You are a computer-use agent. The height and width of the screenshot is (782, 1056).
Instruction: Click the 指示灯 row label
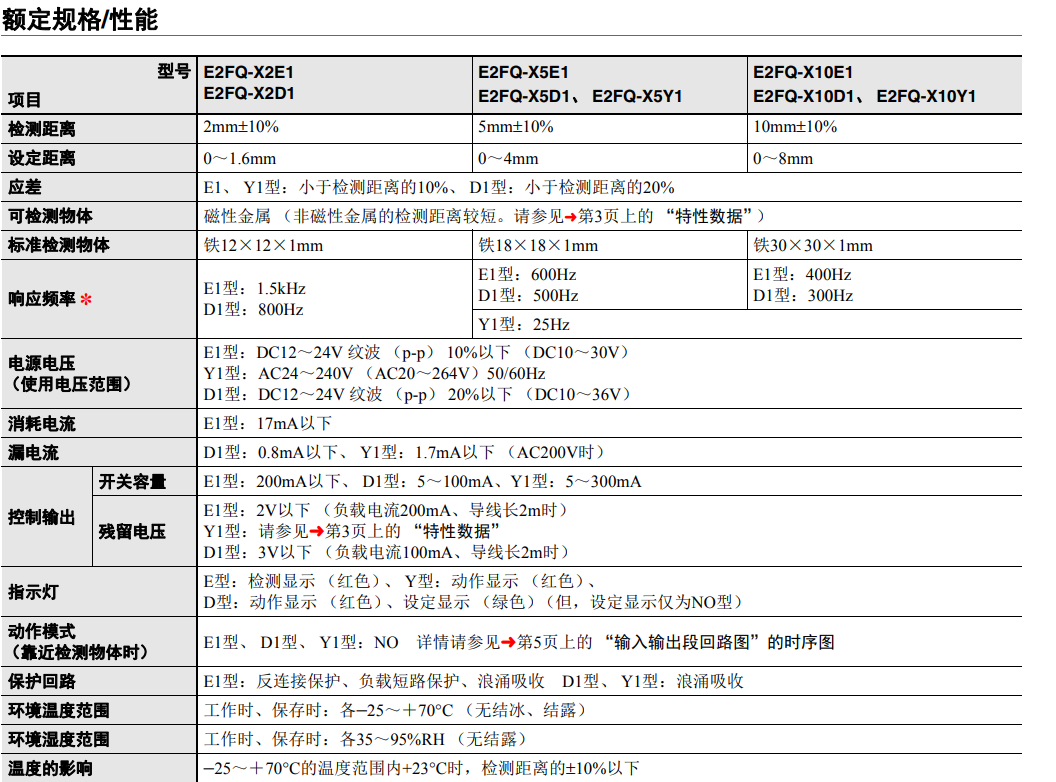point(34,592)
